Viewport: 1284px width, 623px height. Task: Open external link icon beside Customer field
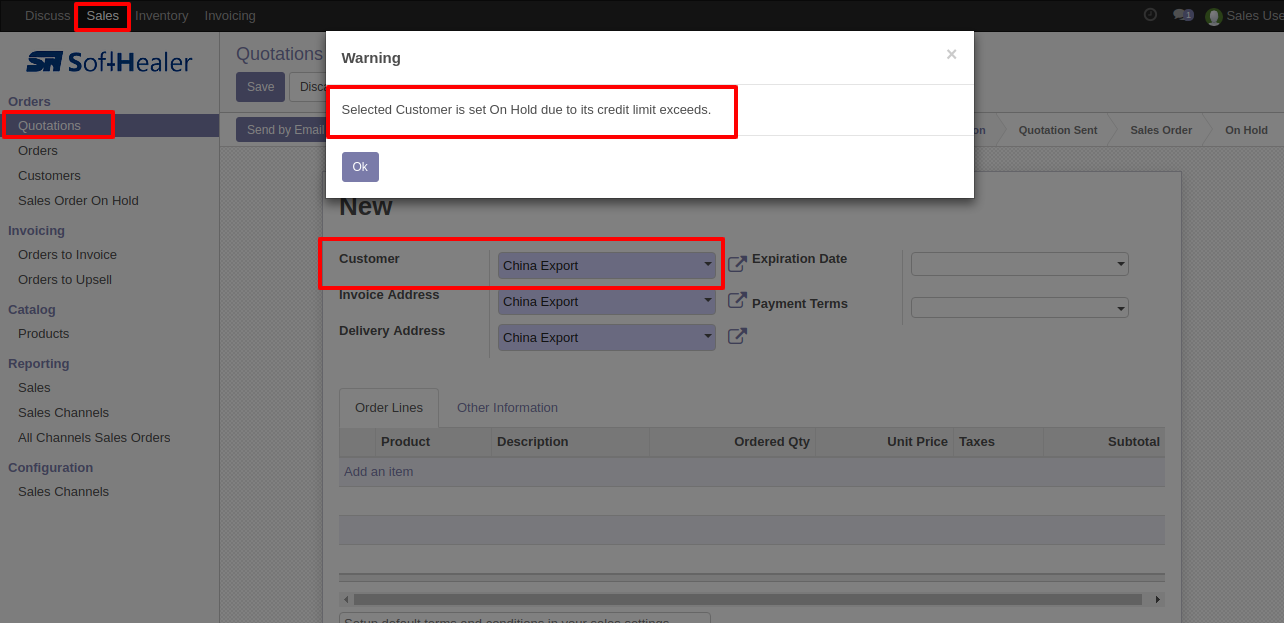(x=737, y=264)
